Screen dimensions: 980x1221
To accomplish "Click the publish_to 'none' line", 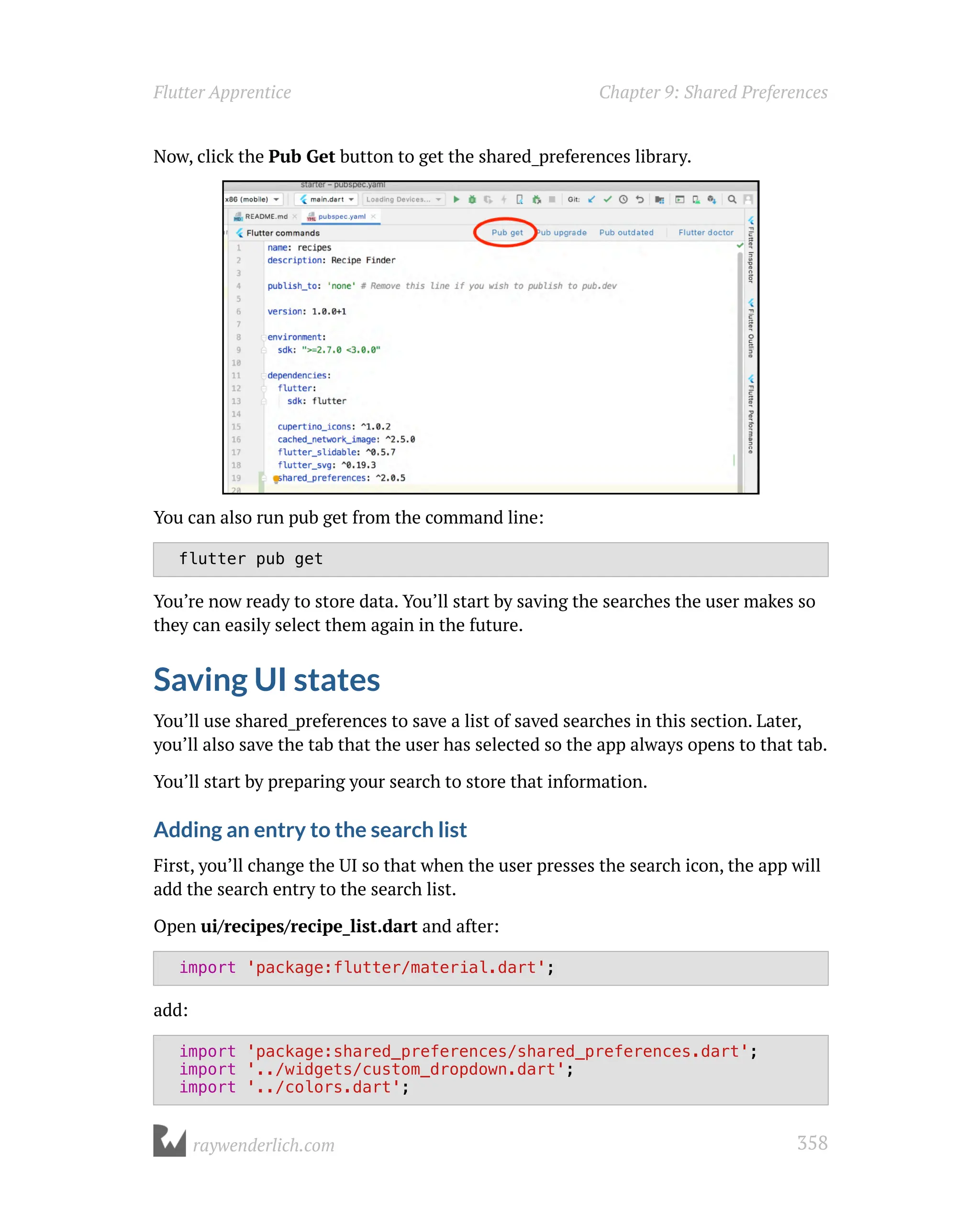I will pos(442,286).
